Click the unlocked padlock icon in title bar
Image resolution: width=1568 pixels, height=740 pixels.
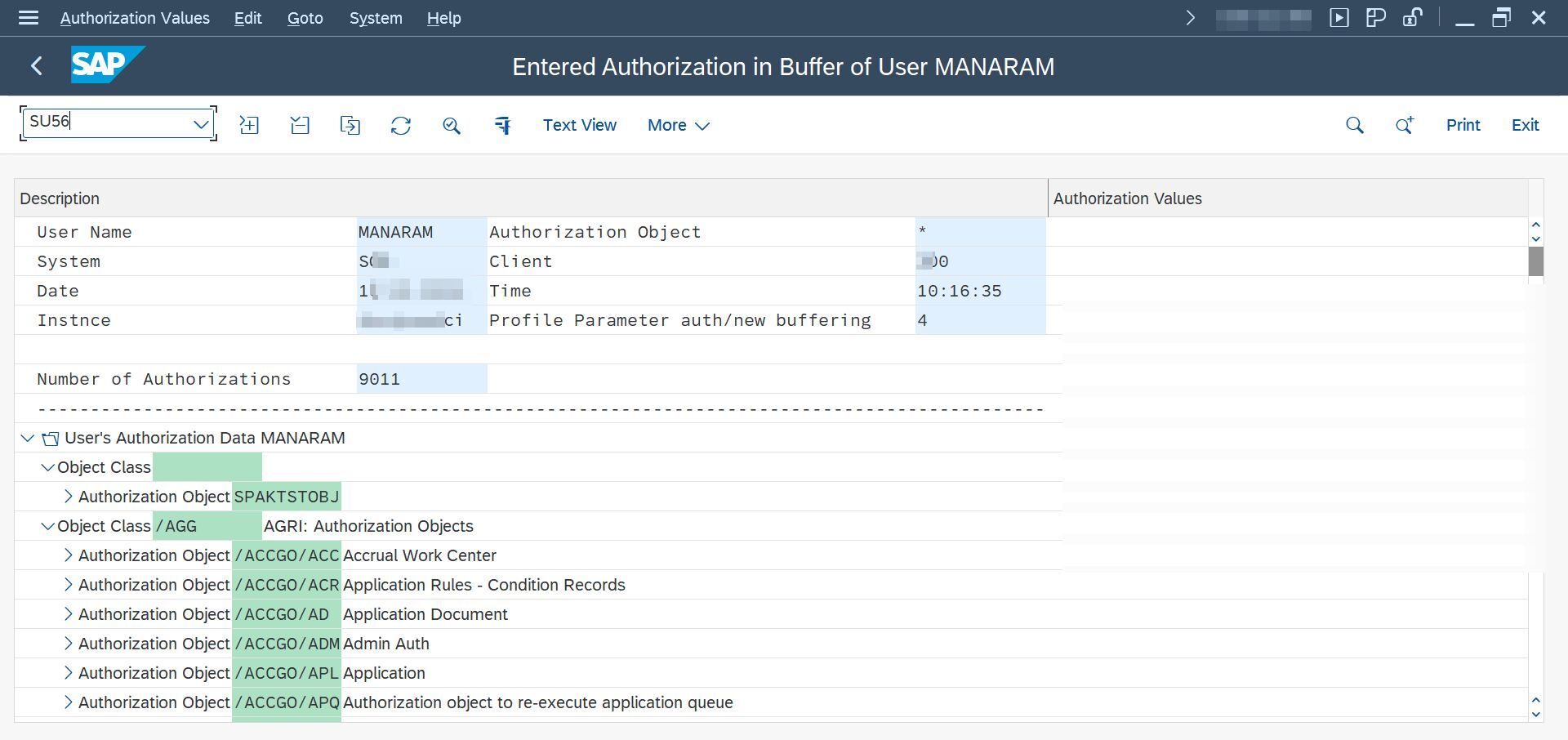[x=1412, y=18]
